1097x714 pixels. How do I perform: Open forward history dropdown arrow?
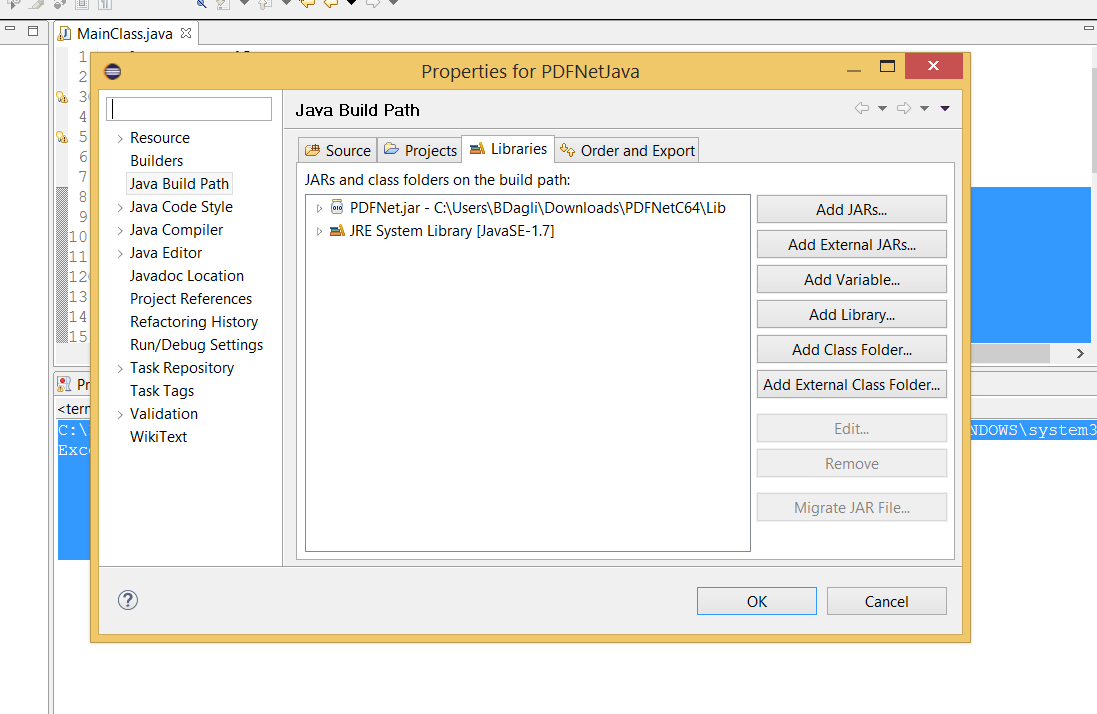click(924, 108)
